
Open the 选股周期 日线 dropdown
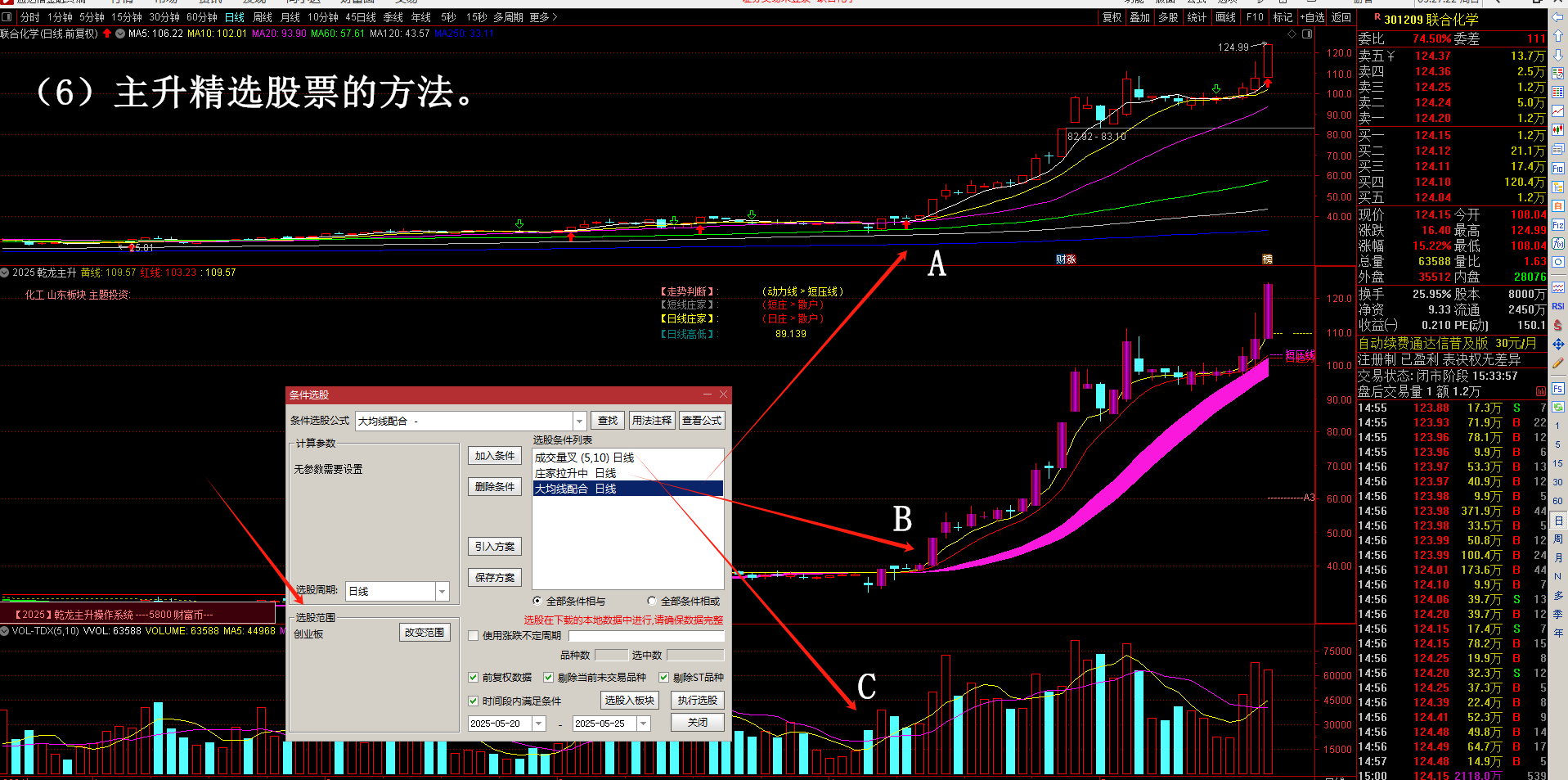(x=443, y=591)
